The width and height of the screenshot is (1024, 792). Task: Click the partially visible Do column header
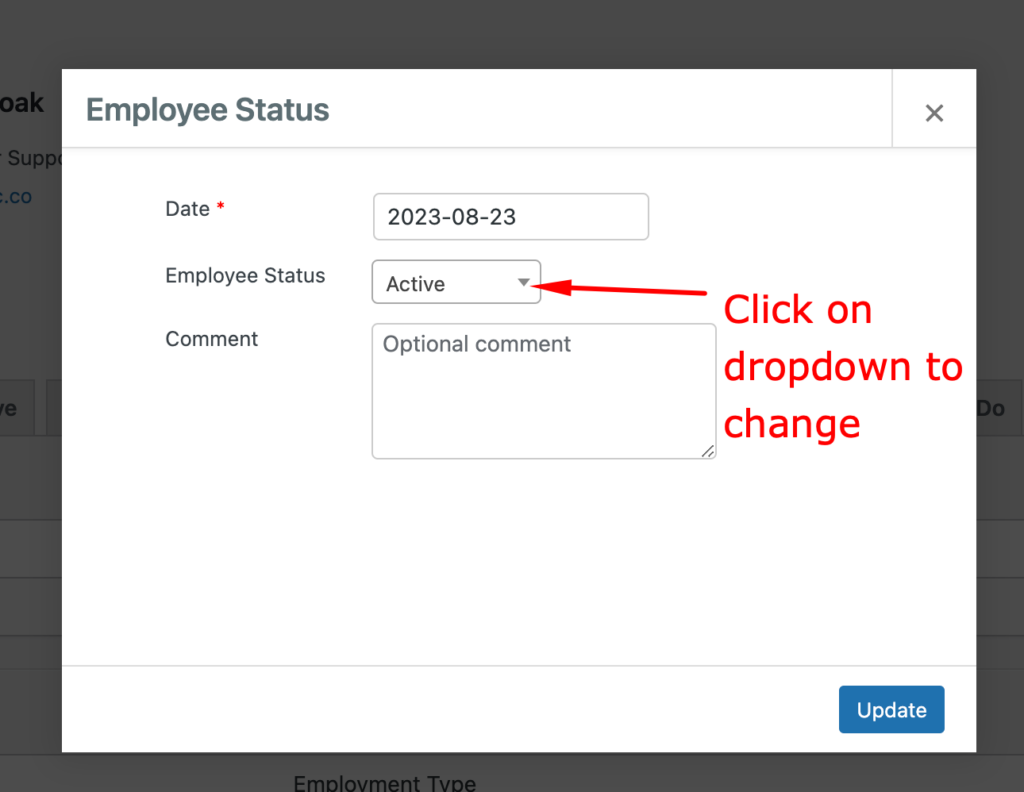991,407
